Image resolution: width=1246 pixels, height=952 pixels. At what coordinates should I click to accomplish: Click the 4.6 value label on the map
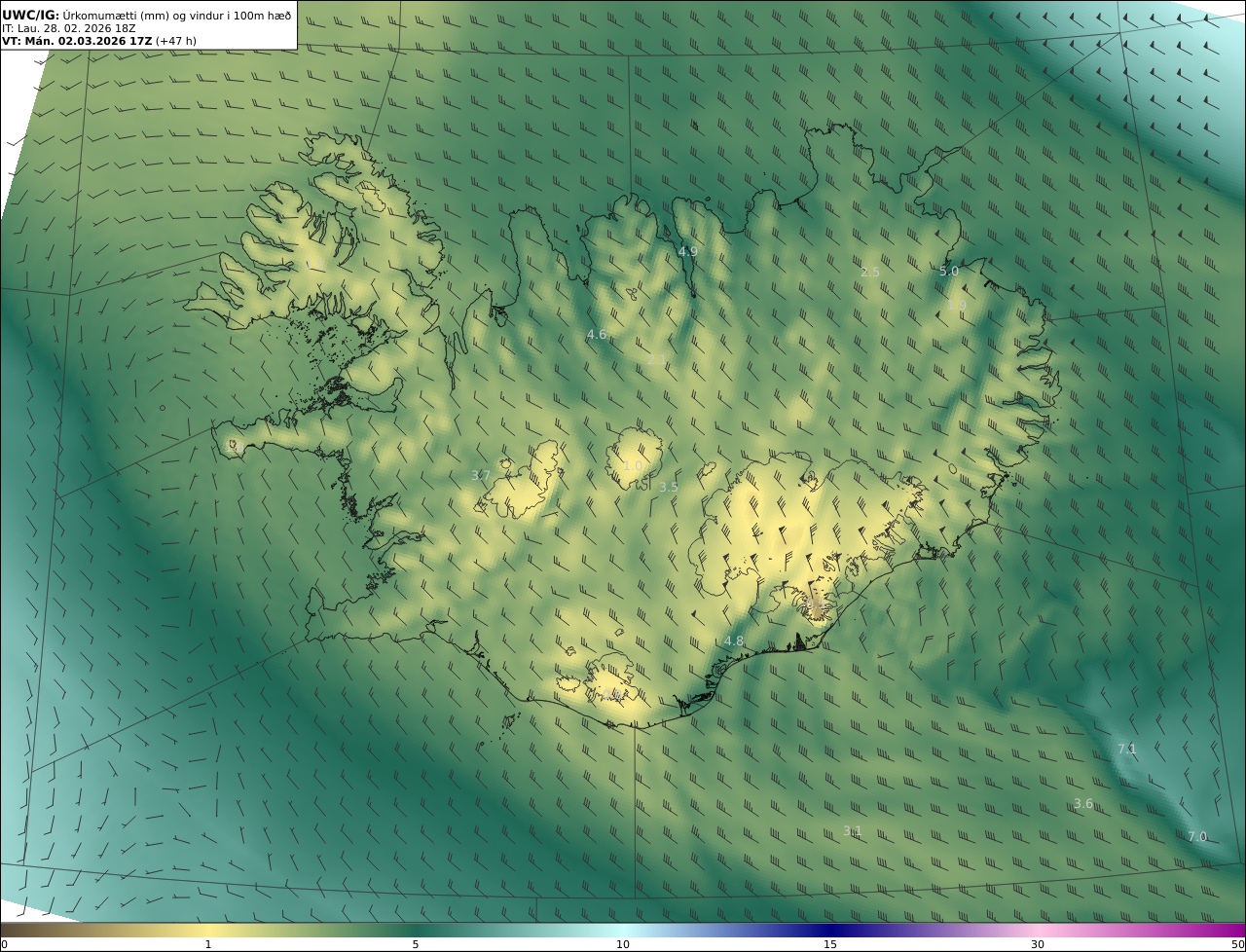(596, 334)
